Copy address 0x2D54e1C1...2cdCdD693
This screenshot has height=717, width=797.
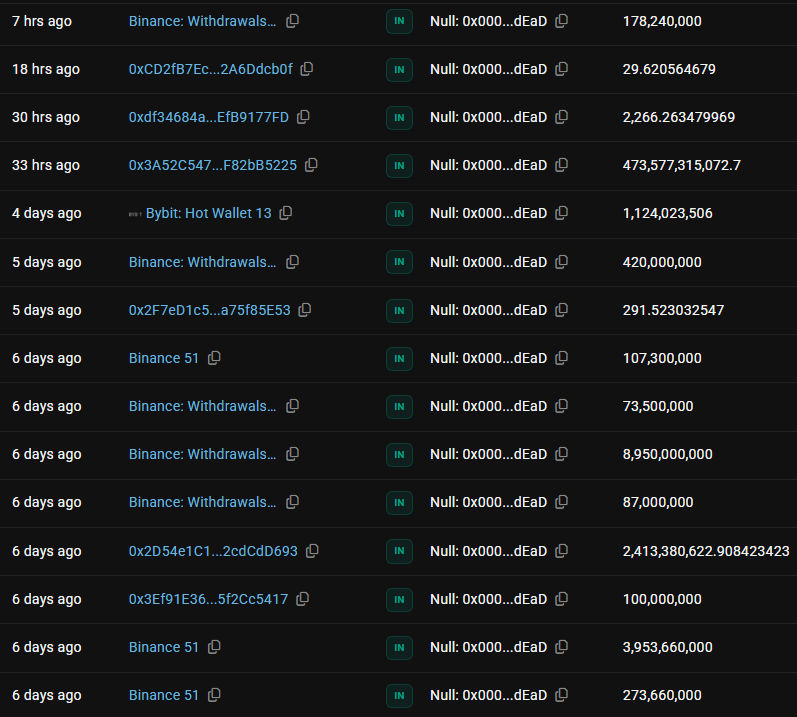(x=312, y=551)
